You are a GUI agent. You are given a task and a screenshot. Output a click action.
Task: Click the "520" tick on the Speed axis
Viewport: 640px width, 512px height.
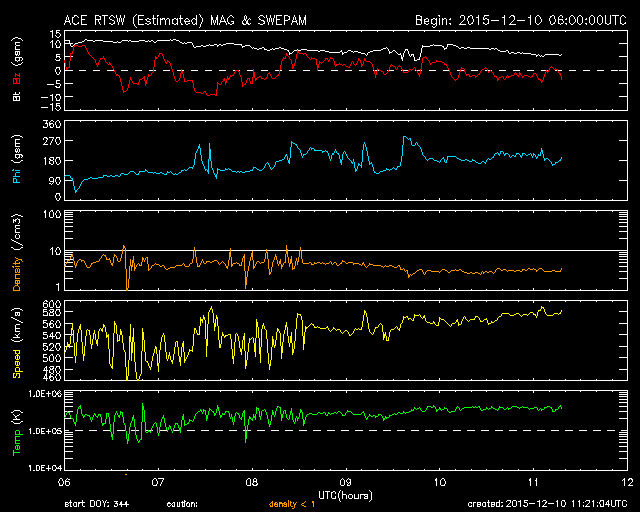point(52,347)
